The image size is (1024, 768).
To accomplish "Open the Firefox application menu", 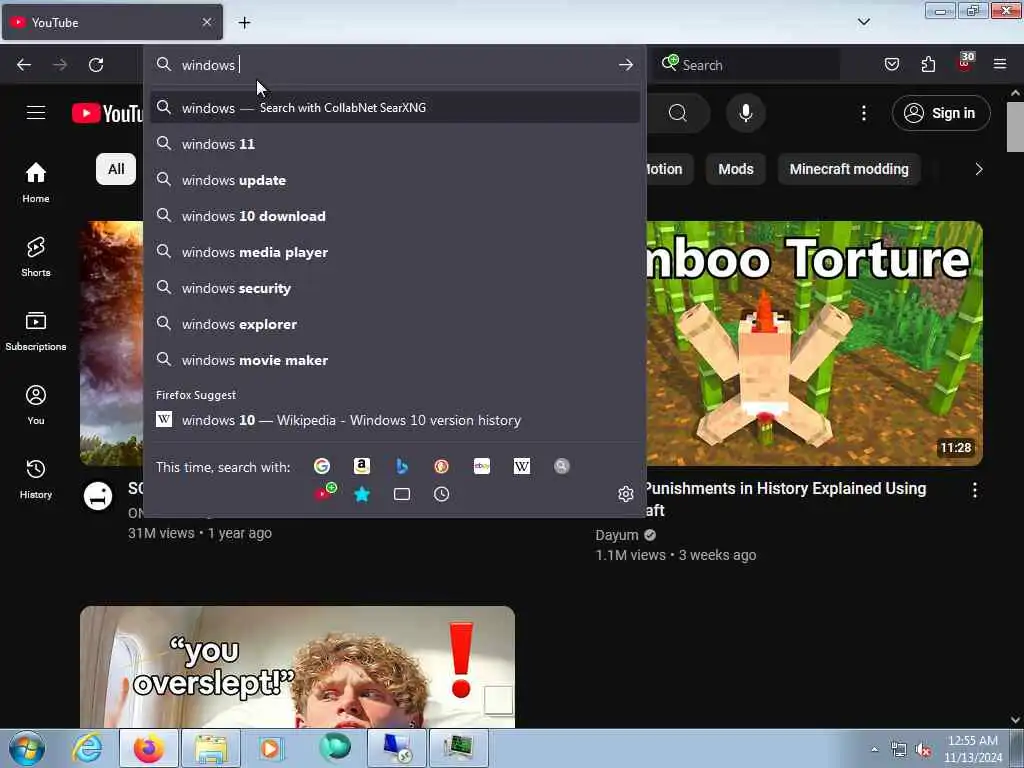I will pos(1000,64).
